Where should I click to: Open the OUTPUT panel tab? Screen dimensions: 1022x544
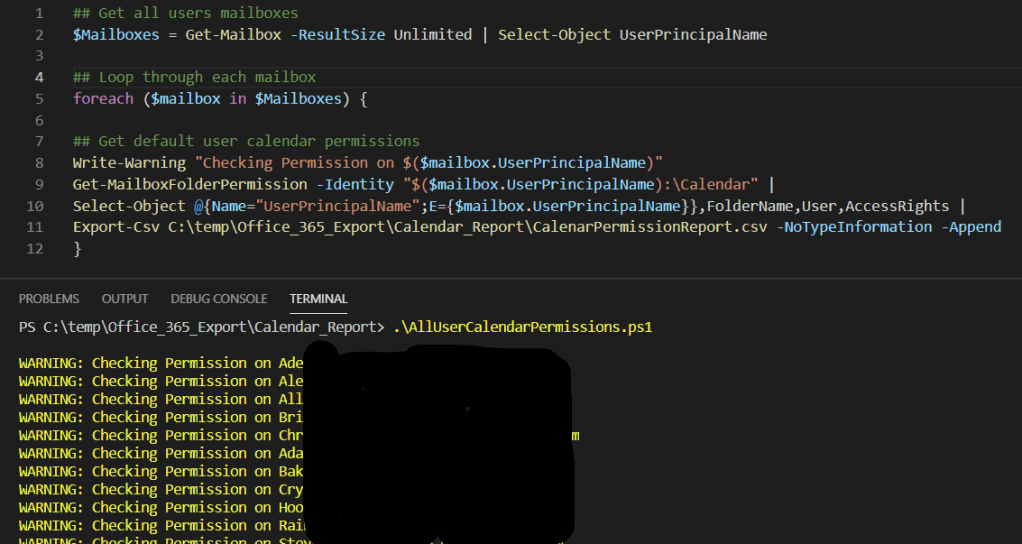(125, 298)
